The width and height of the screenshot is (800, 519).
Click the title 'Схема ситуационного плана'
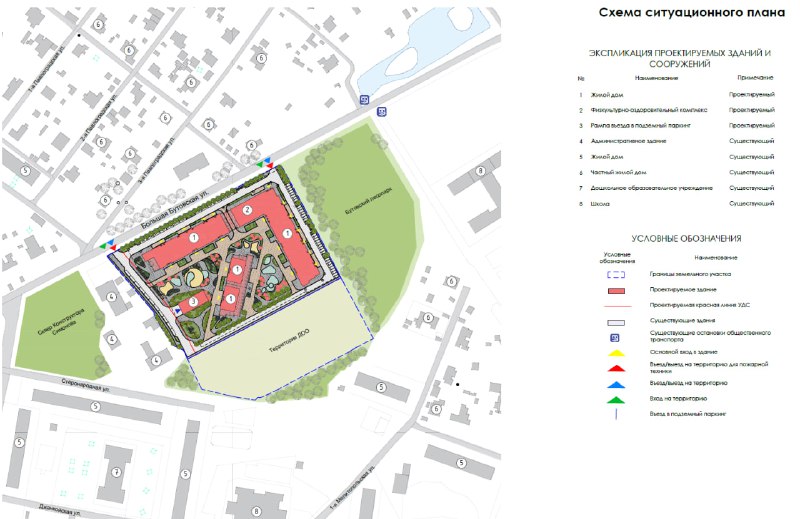(x=692, y=13)
